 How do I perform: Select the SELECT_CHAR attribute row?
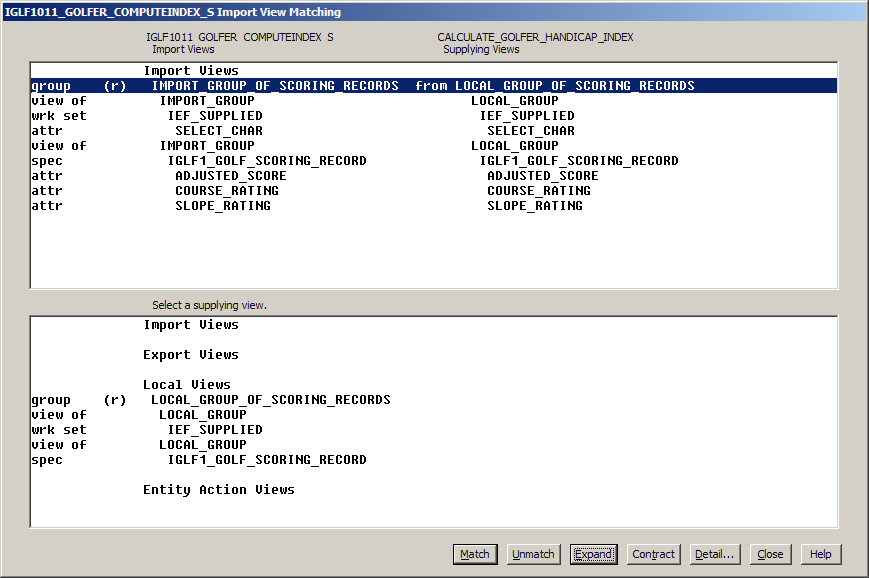[219, 131]
